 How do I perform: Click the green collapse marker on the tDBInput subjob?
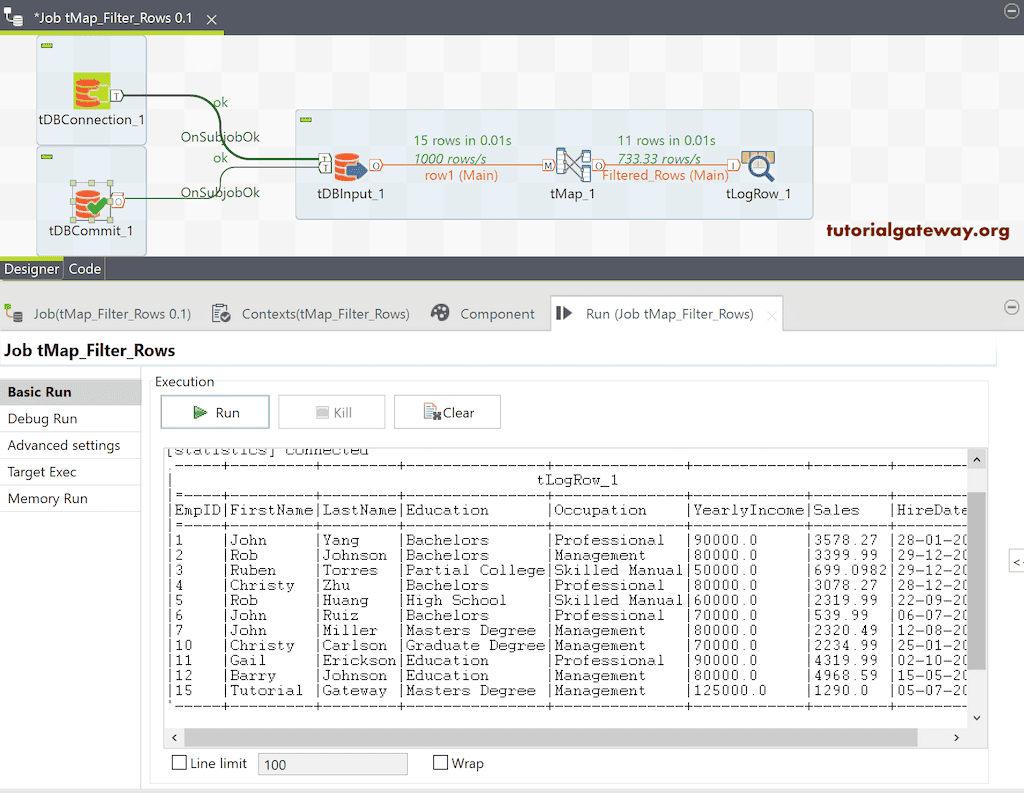tap(305, 117)
